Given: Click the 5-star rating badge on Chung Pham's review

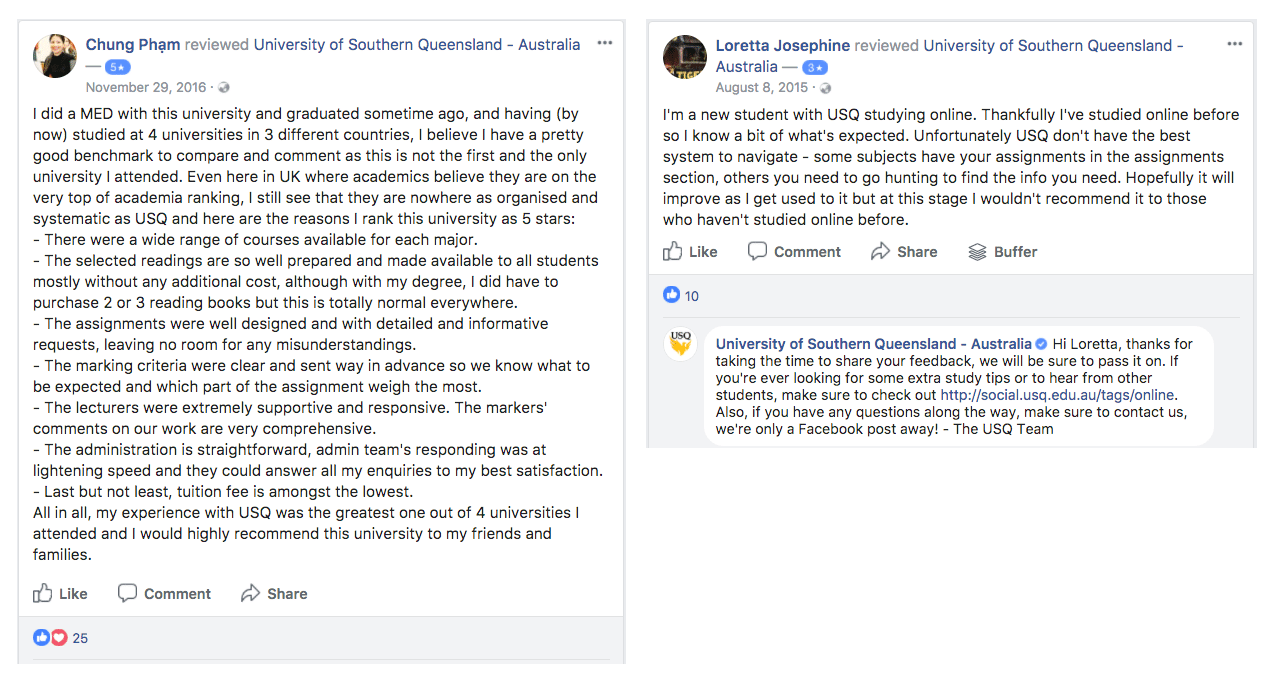Looking at the screenshot, I should click(116, 66).
